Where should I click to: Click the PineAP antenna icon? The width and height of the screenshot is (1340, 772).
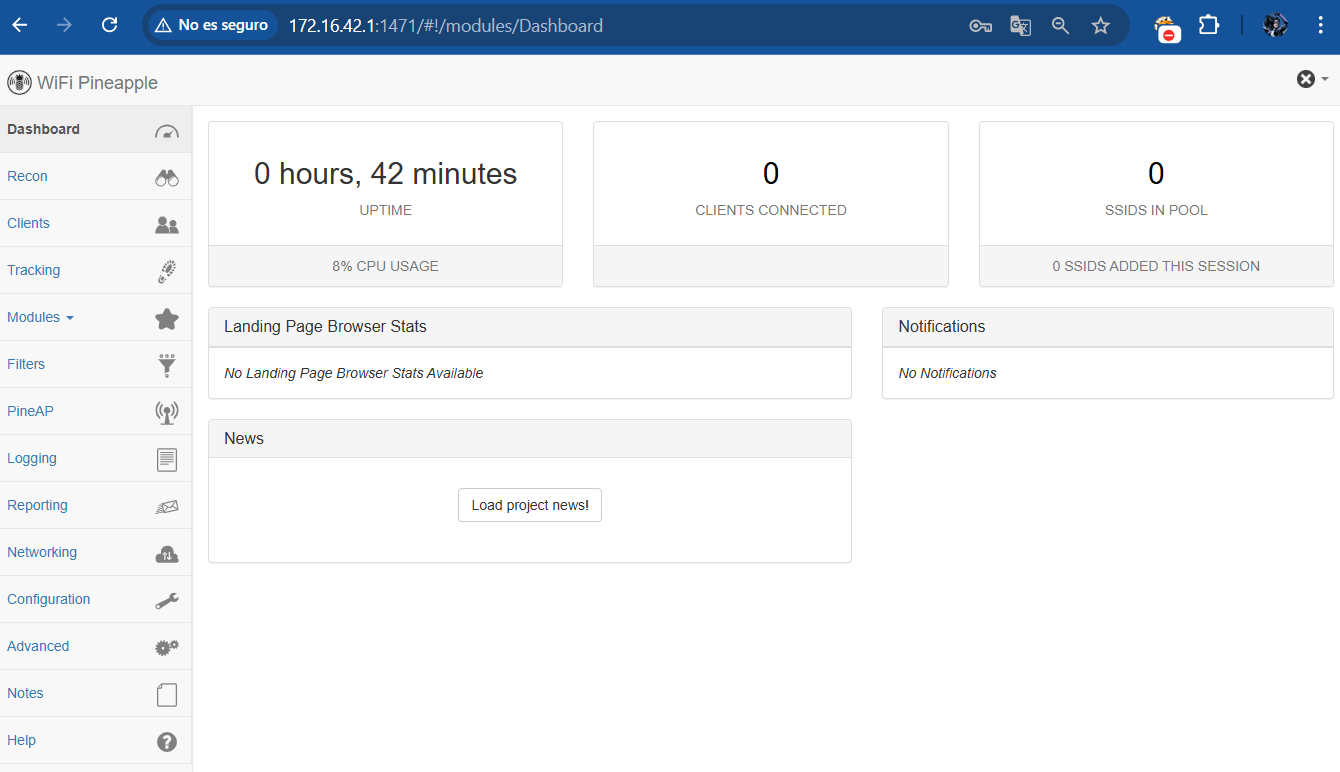click(x=167, y=412)
